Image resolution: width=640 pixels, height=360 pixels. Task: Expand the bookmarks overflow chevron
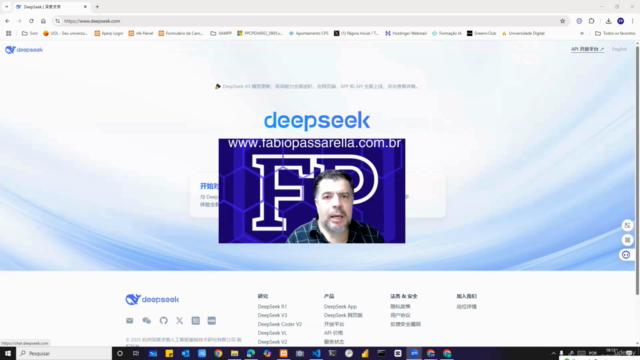tap(582, 33)
